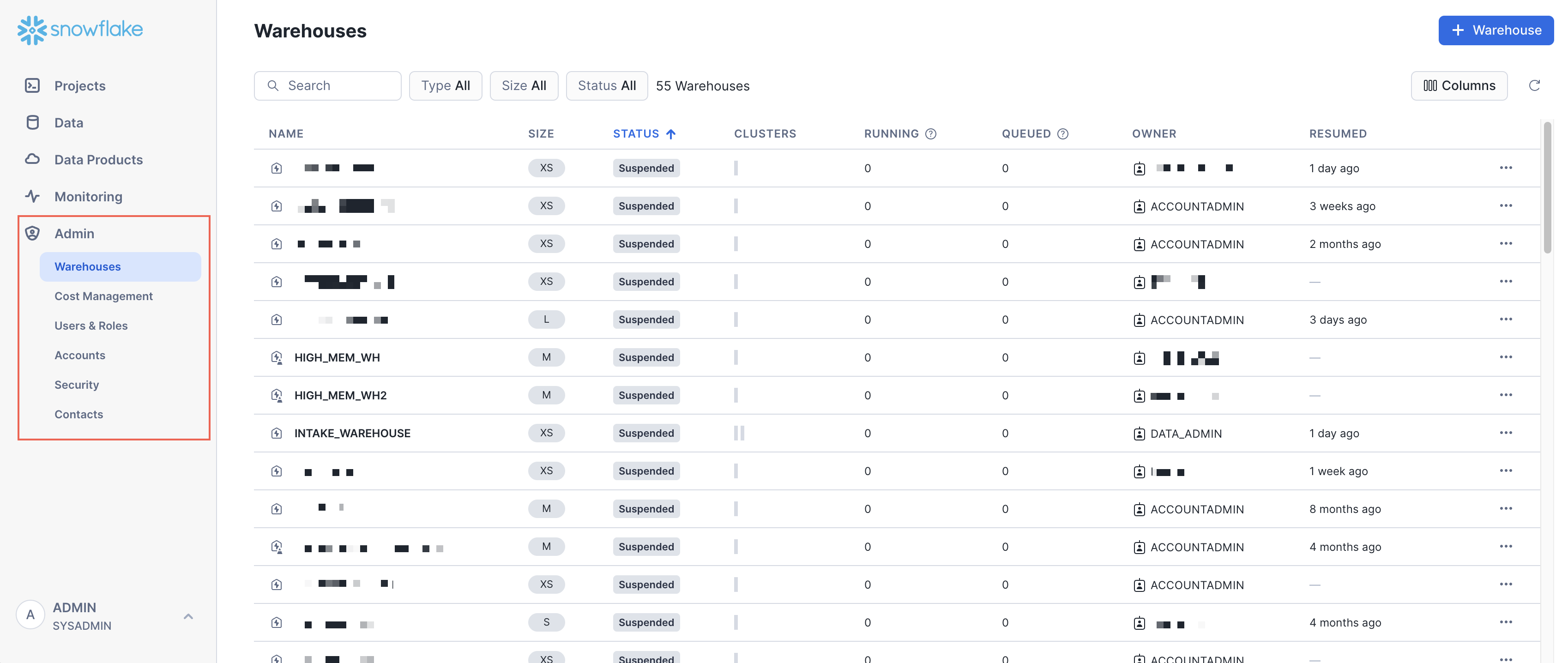This screenshot has height=663, width=1568.
Task: Click the Security menu item
Action: point(77,384)
